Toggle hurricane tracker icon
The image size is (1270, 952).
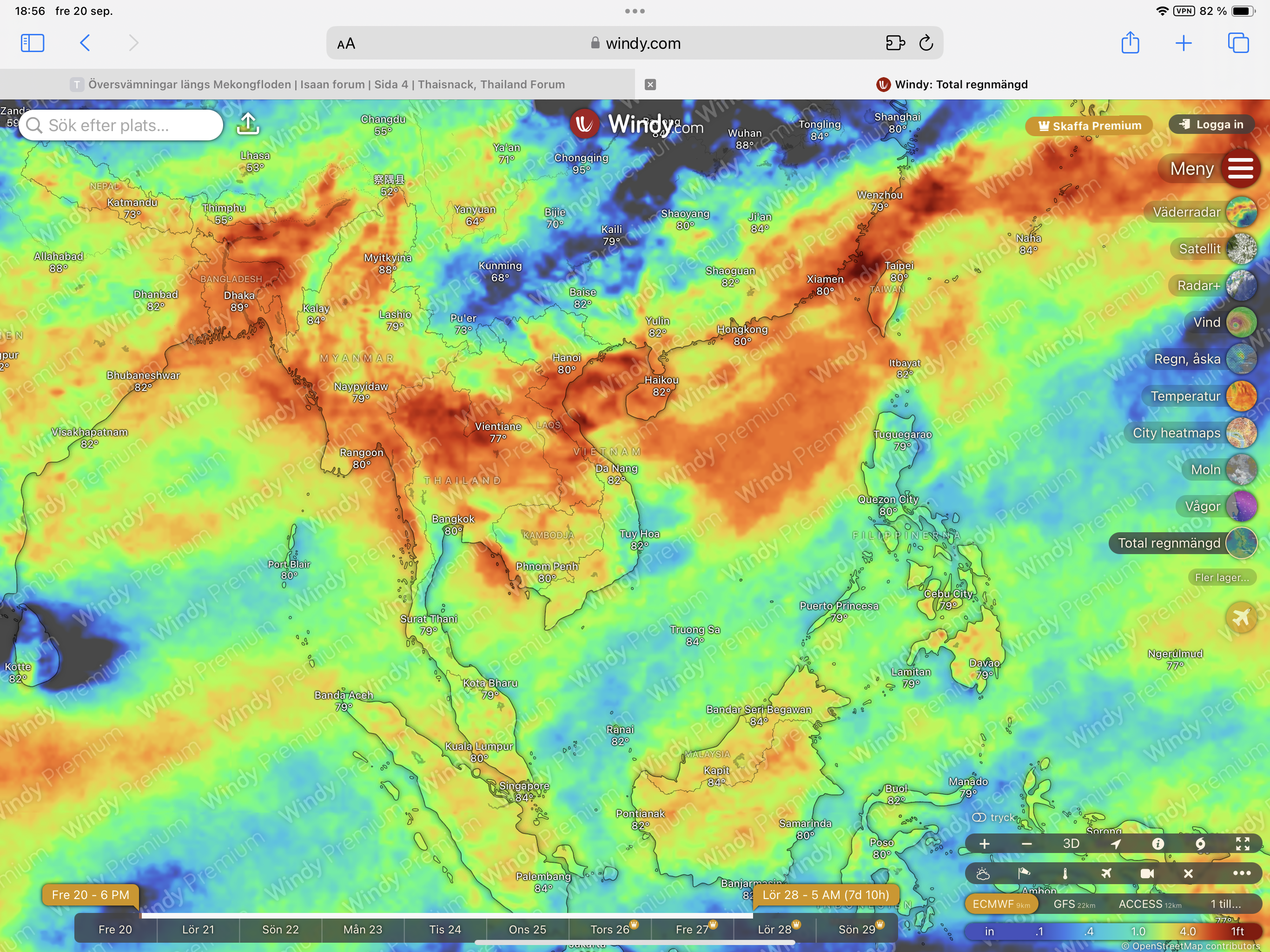pos(1200,844)
